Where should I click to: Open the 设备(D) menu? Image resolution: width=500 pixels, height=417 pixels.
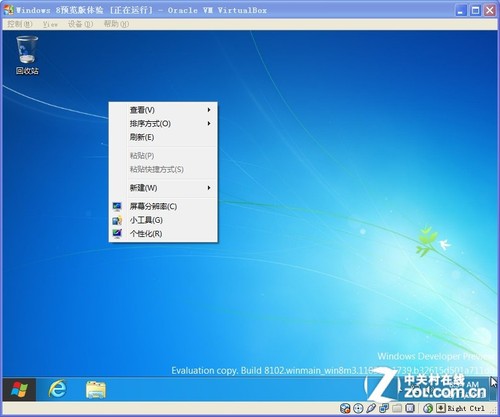coord(80,24)
